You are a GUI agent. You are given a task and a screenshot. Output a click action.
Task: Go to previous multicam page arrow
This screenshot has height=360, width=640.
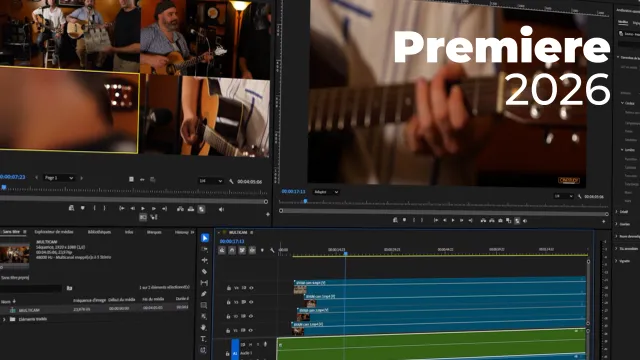36,178
